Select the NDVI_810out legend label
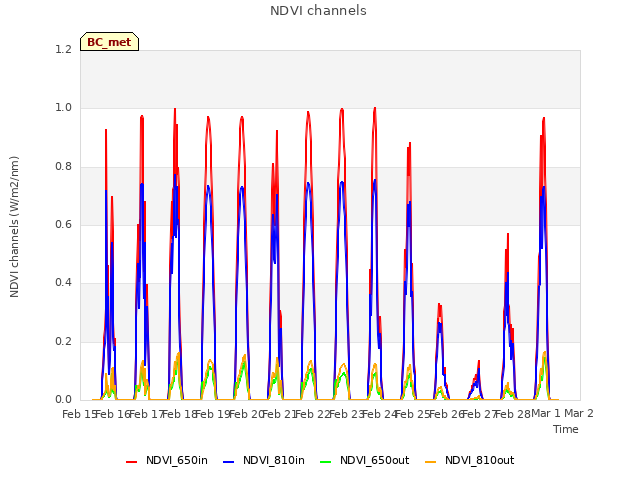640x480 pixels. (480, 460)
